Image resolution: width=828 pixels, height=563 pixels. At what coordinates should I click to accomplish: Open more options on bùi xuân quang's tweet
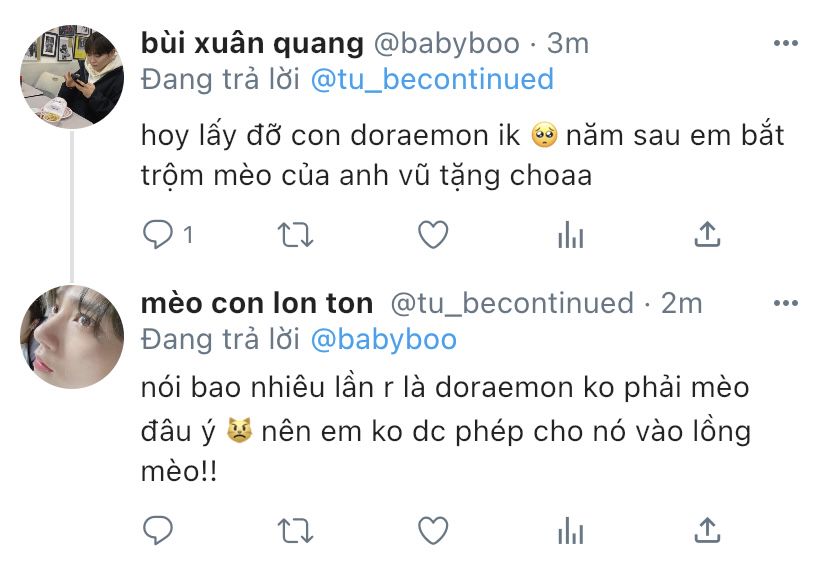click(785, 43)
